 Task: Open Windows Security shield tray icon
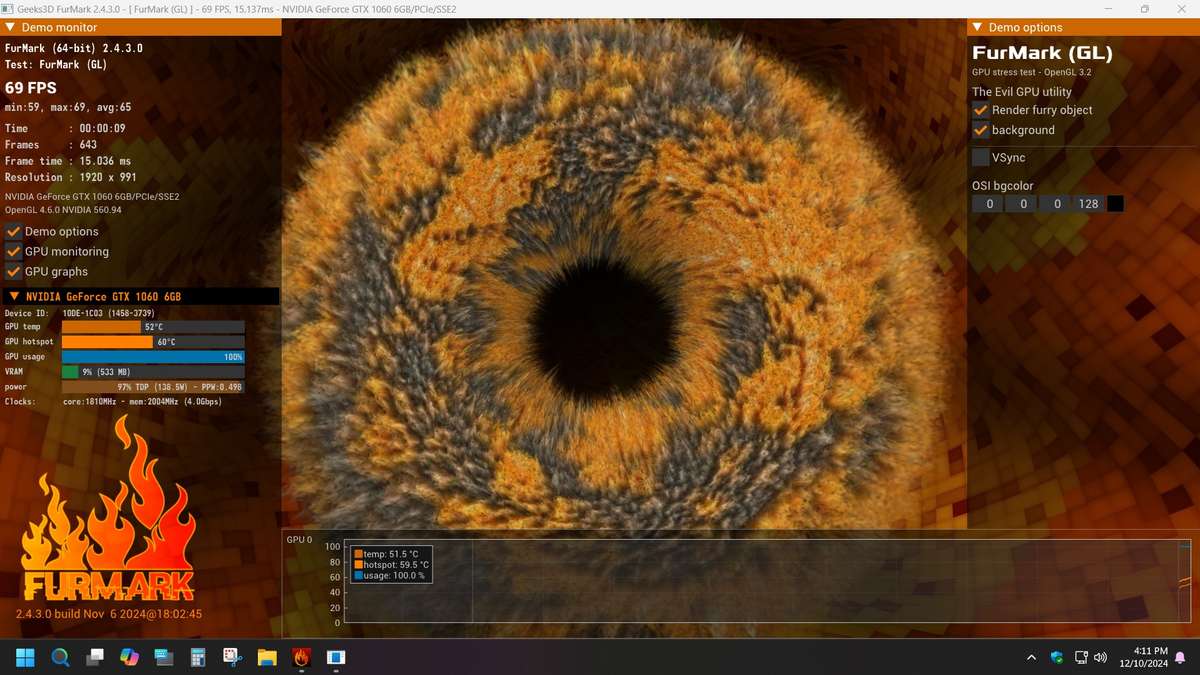[1057, 657]
